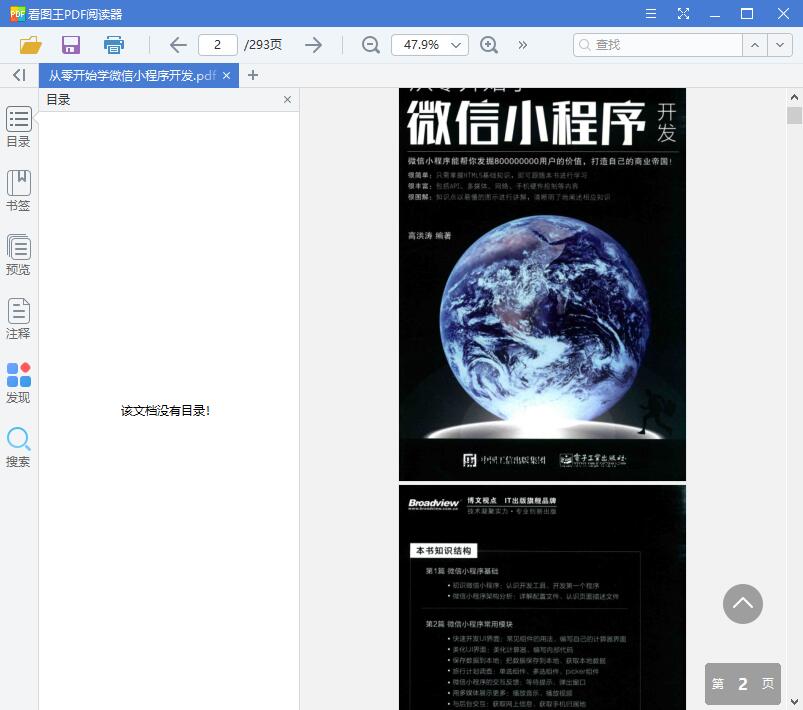Show more toolbar options double chevron
Viewport: 803px width, 710px height.
point(522,45)
